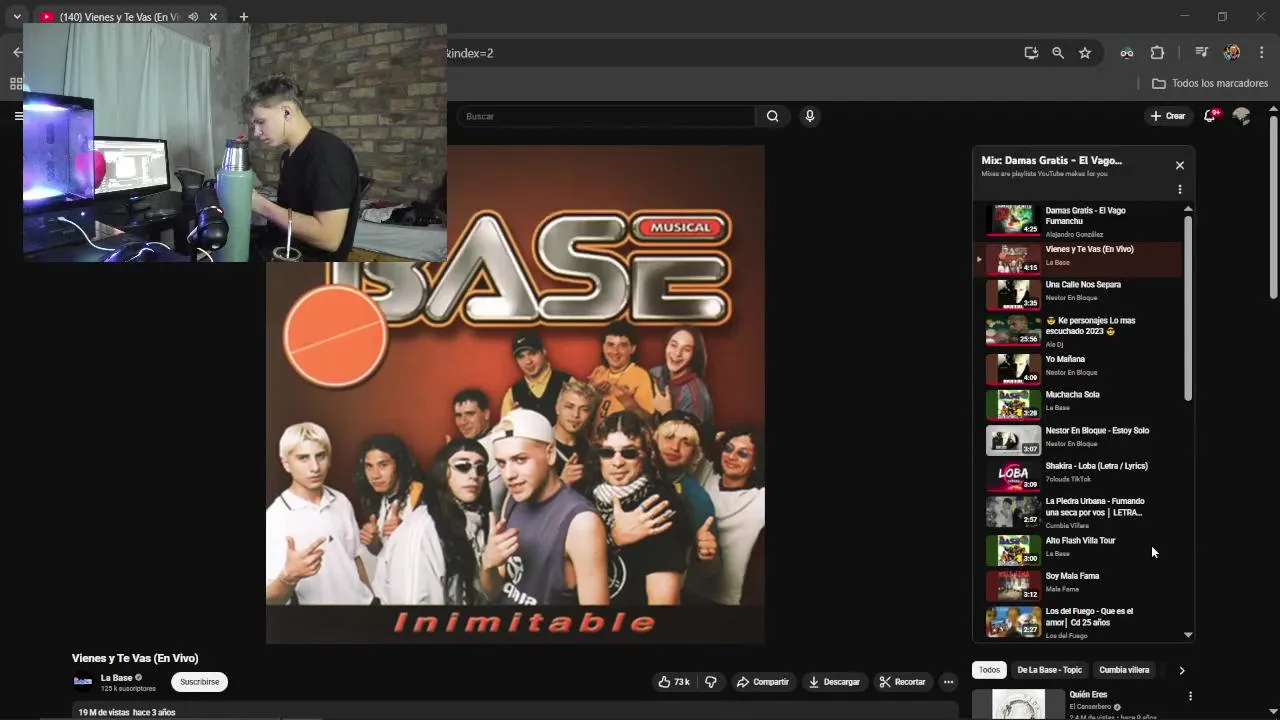
Task: Open La Base channel name link
Action: [117, 678]
